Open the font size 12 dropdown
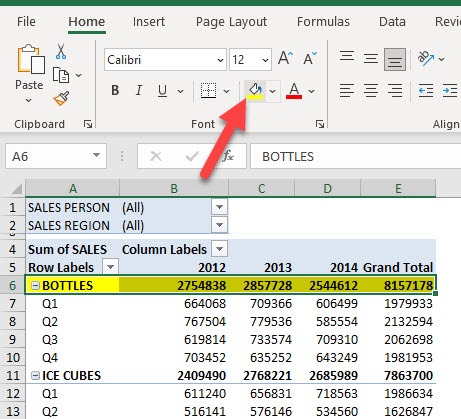The width and height of the screenshot is (461, 419). (265, 60)
